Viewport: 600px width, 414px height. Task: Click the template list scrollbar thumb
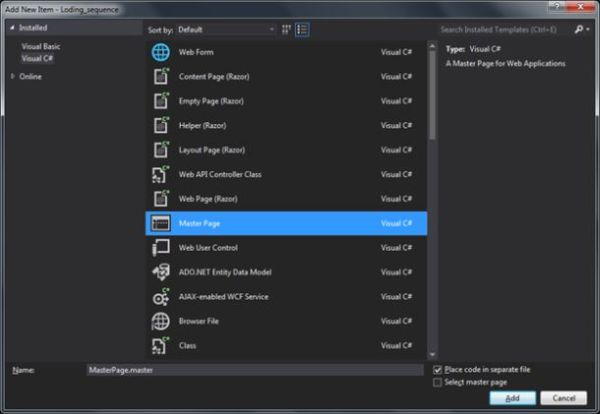(432, 95)
